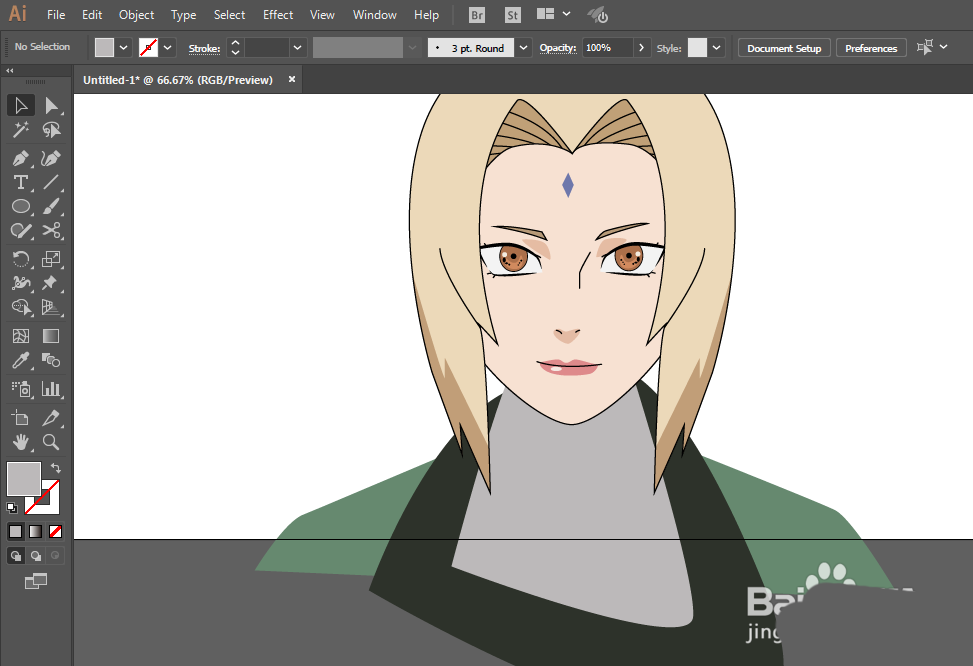Image resolution: width=973 pixels, height=666 pixels.
Task: Choose the Curvature tool
Action: tap(51, 158)
